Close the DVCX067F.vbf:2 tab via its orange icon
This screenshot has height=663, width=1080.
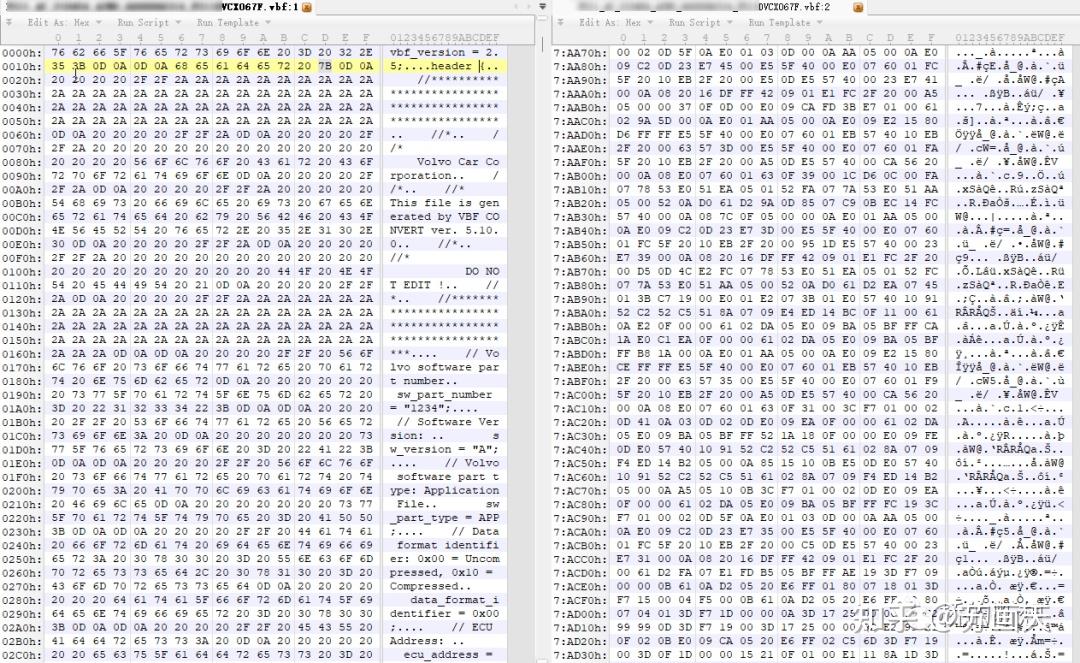(858, 8)
